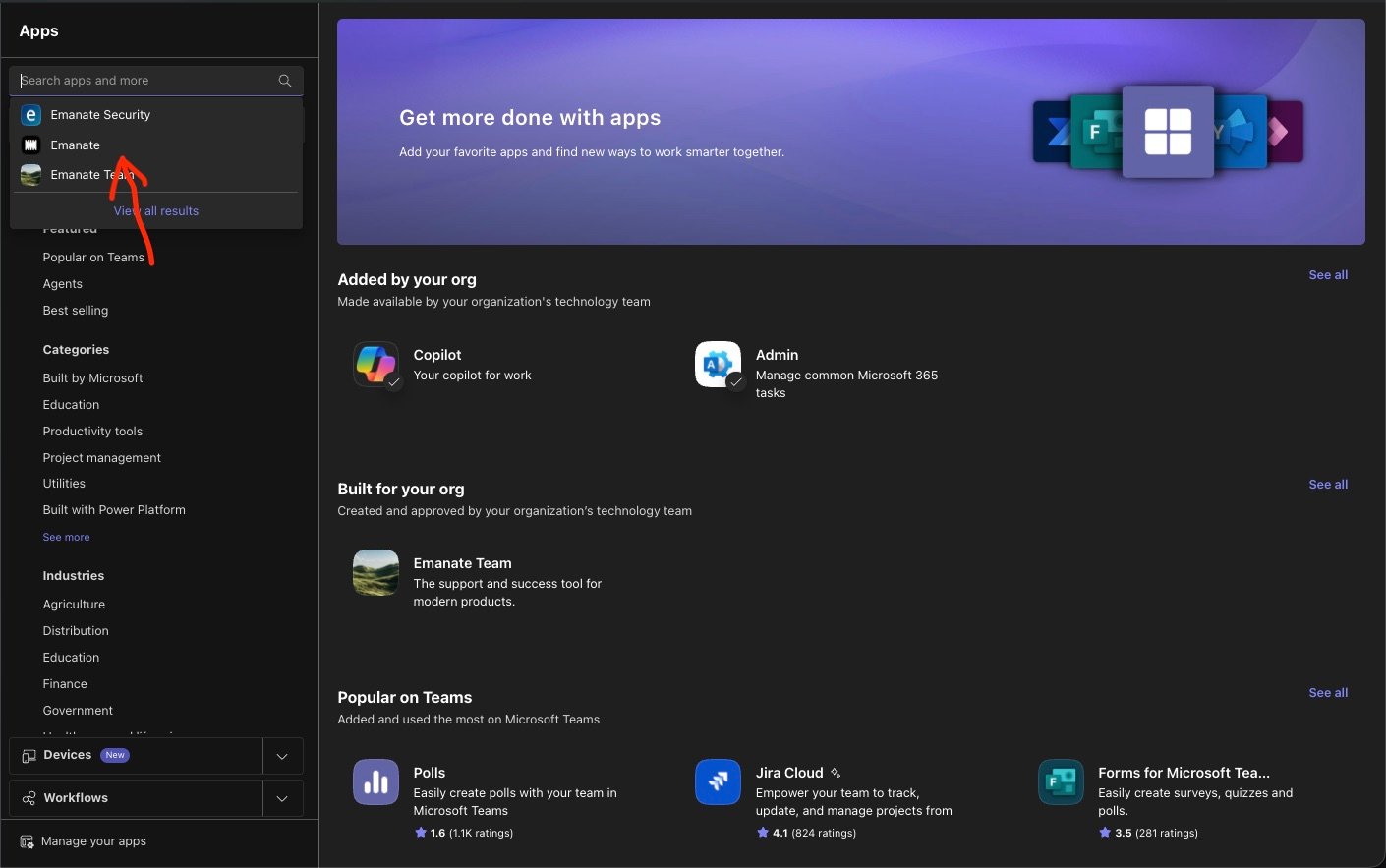The height and width of the screenshot is (868, 1386).
Task: Select Education under Industries
Action: tap(71, 658)
